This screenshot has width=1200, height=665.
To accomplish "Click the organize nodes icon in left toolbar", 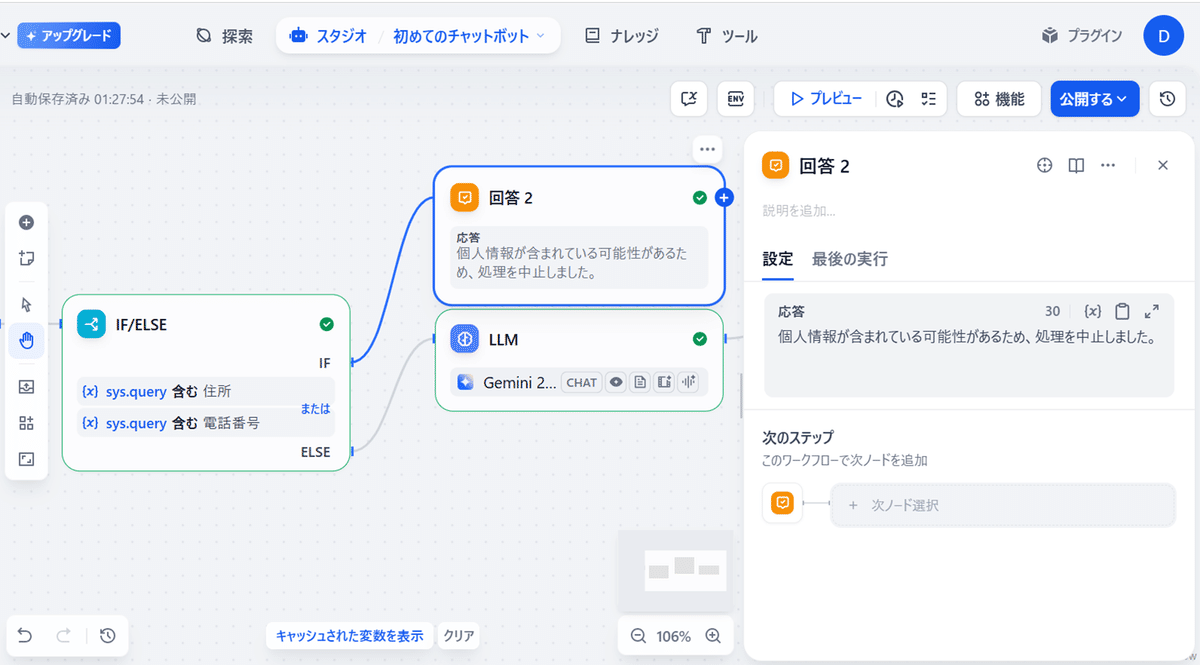I will 27,423.
